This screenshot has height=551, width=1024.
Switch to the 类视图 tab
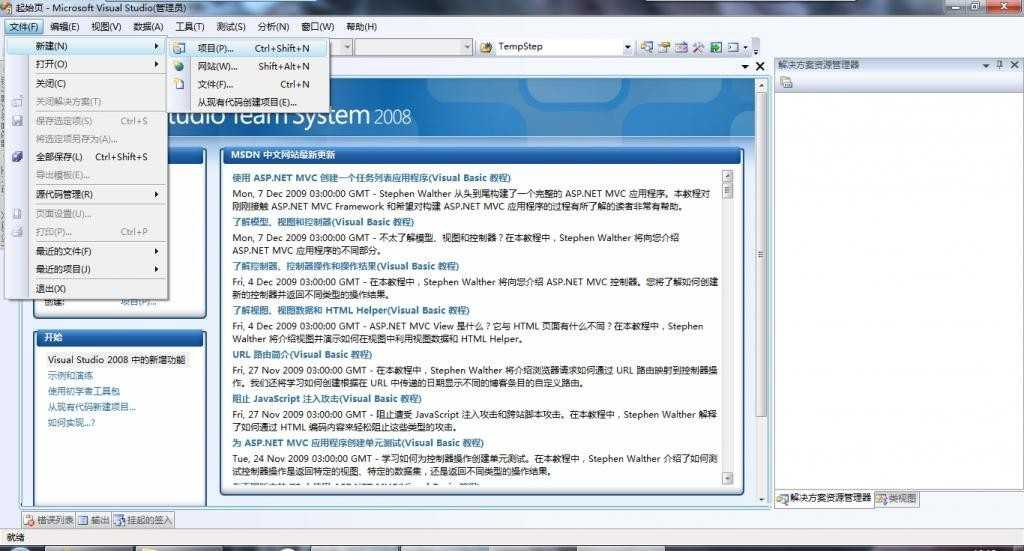pyautogui.click(x=896, y=498)
